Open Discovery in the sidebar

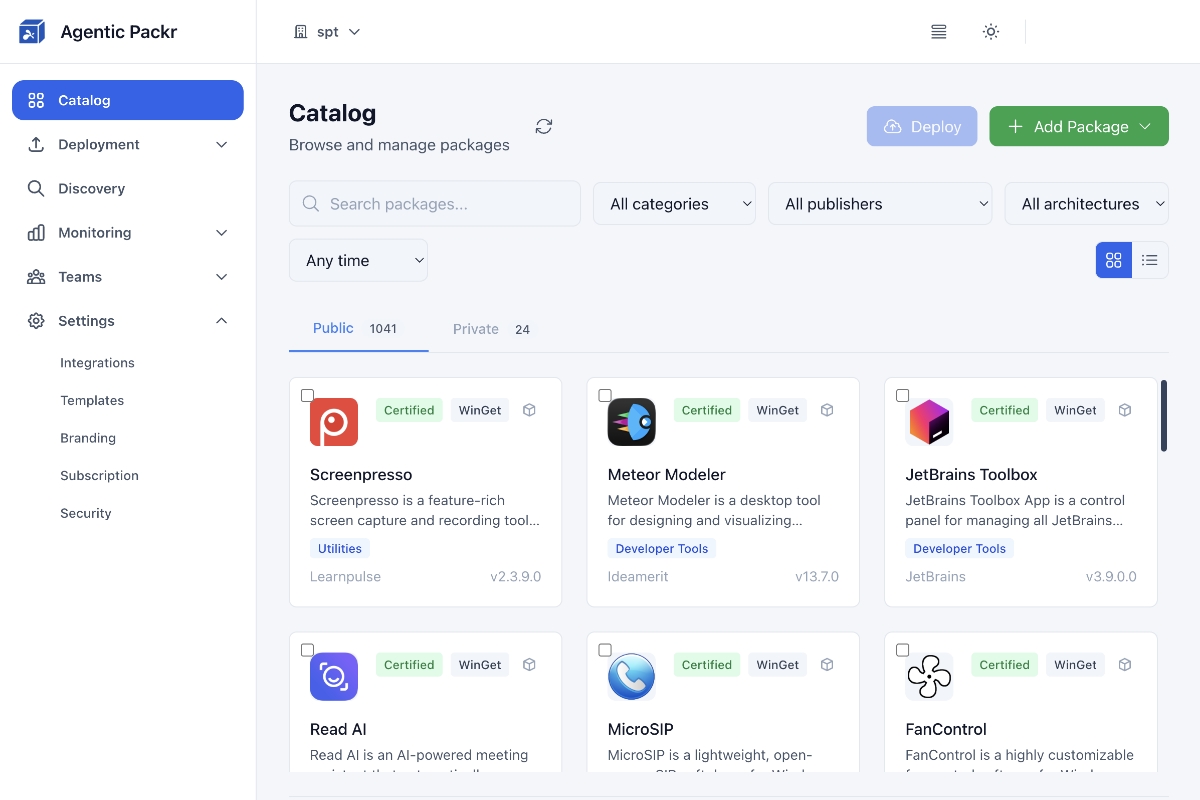(x=128, y=188)
